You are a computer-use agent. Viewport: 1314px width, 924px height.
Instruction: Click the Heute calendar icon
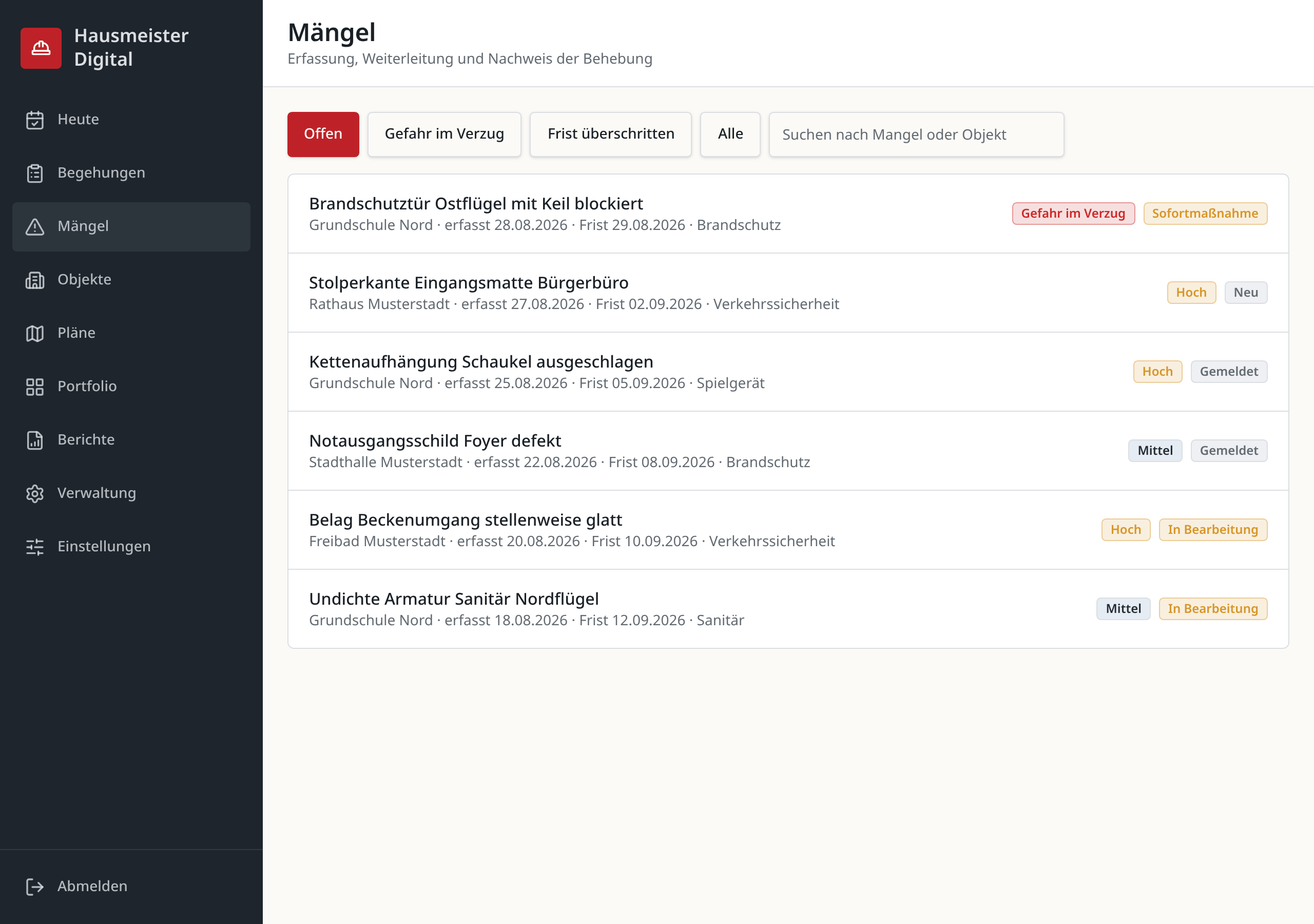pos(35,120)
